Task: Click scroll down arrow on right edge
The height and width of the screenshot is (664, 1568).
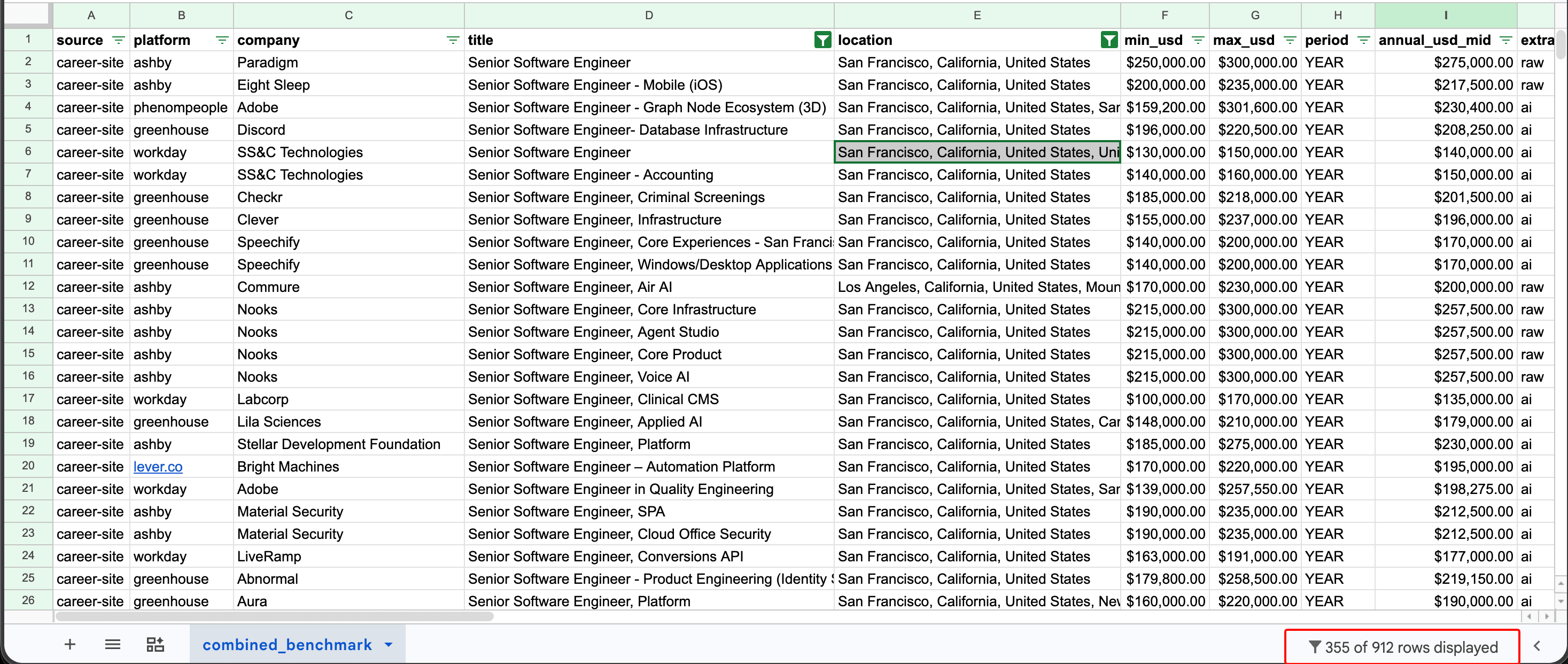Action: [1561, 600]
